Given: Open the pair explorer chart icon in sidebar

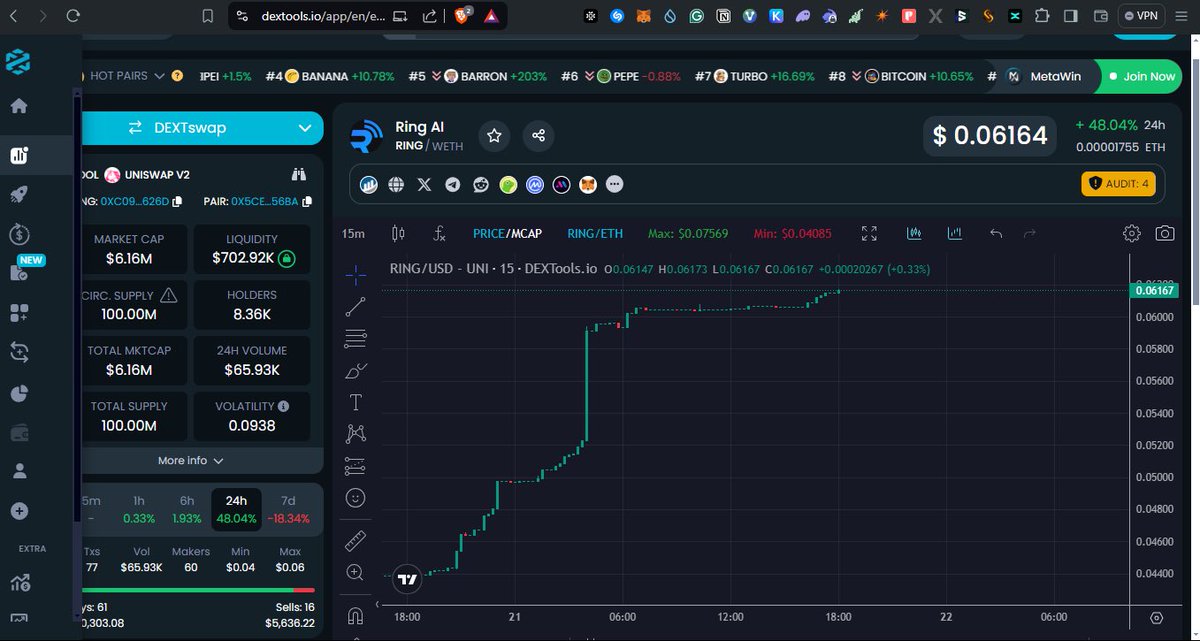Looking at the screenshot, I should 19,155.
